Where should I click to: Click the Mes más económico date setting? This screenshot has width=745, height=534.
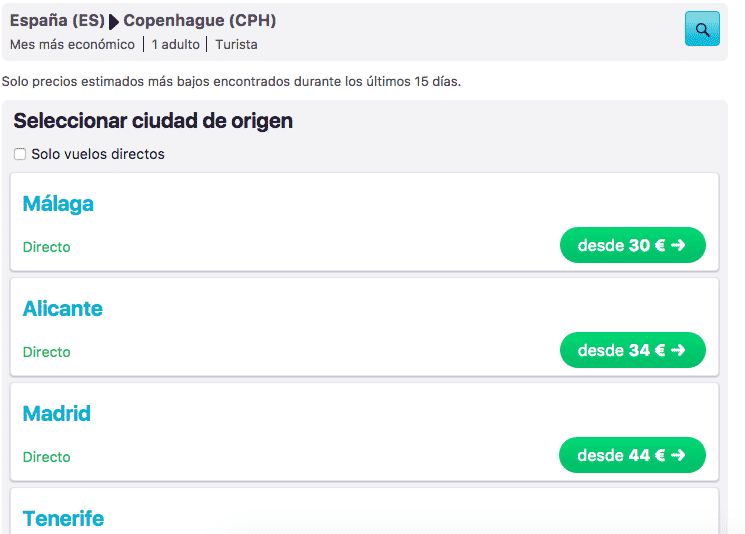(x=72, y=45)
